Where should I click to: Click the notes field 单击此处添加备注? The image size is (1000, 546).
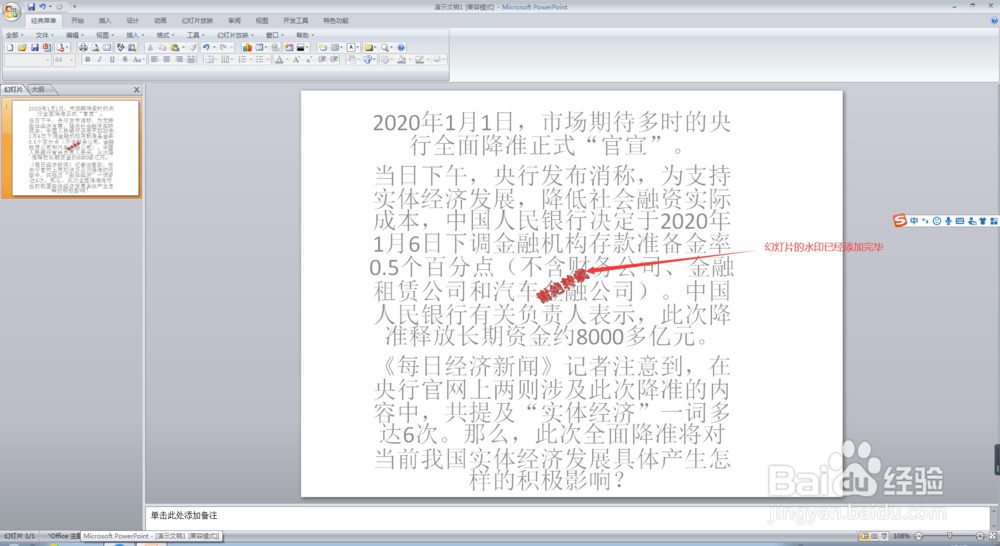tap(184, 515)
